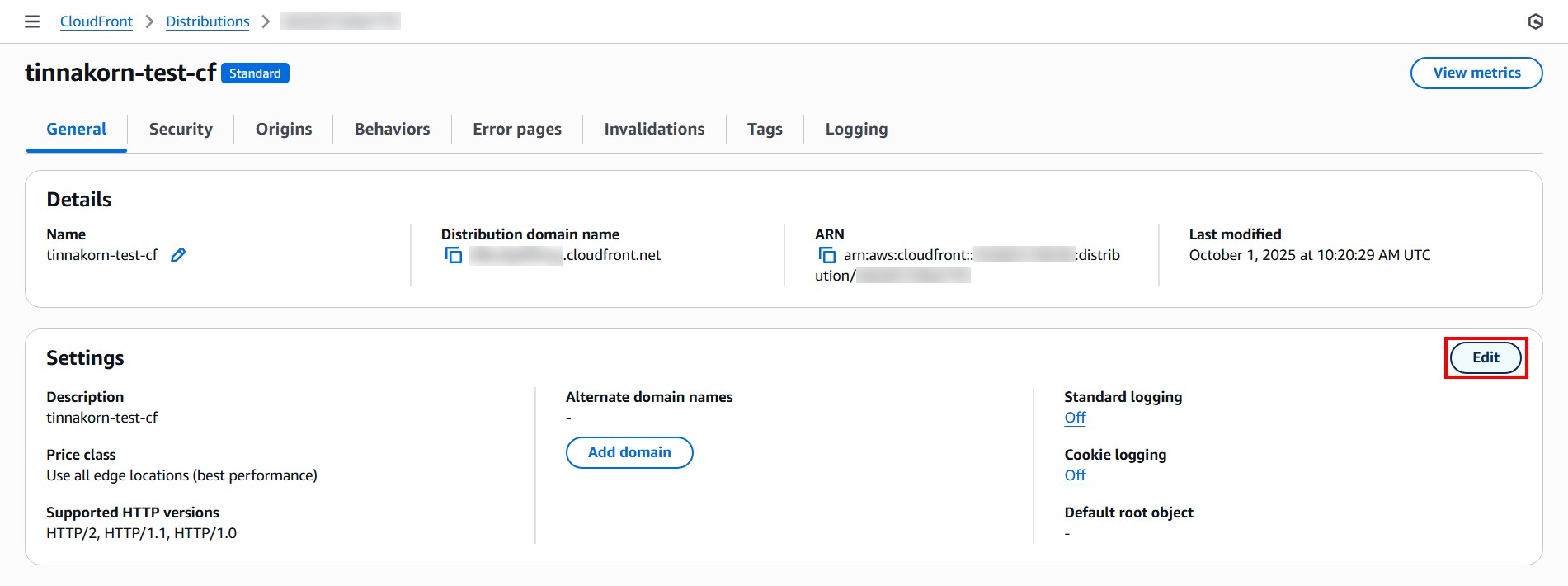Open the Logging tab
This screenshot has height=586, width=1568.
856,129
